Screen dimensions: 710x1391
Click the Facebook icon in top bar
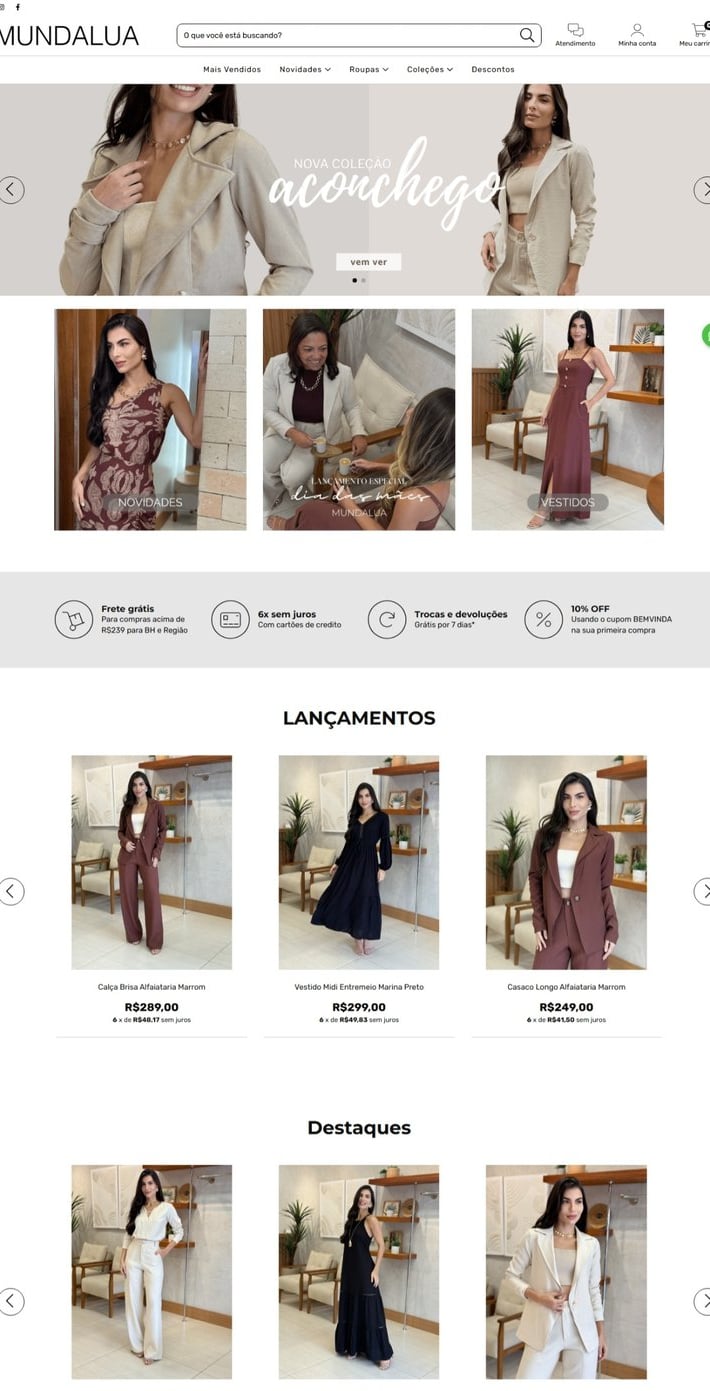click(x=17, y=7)
